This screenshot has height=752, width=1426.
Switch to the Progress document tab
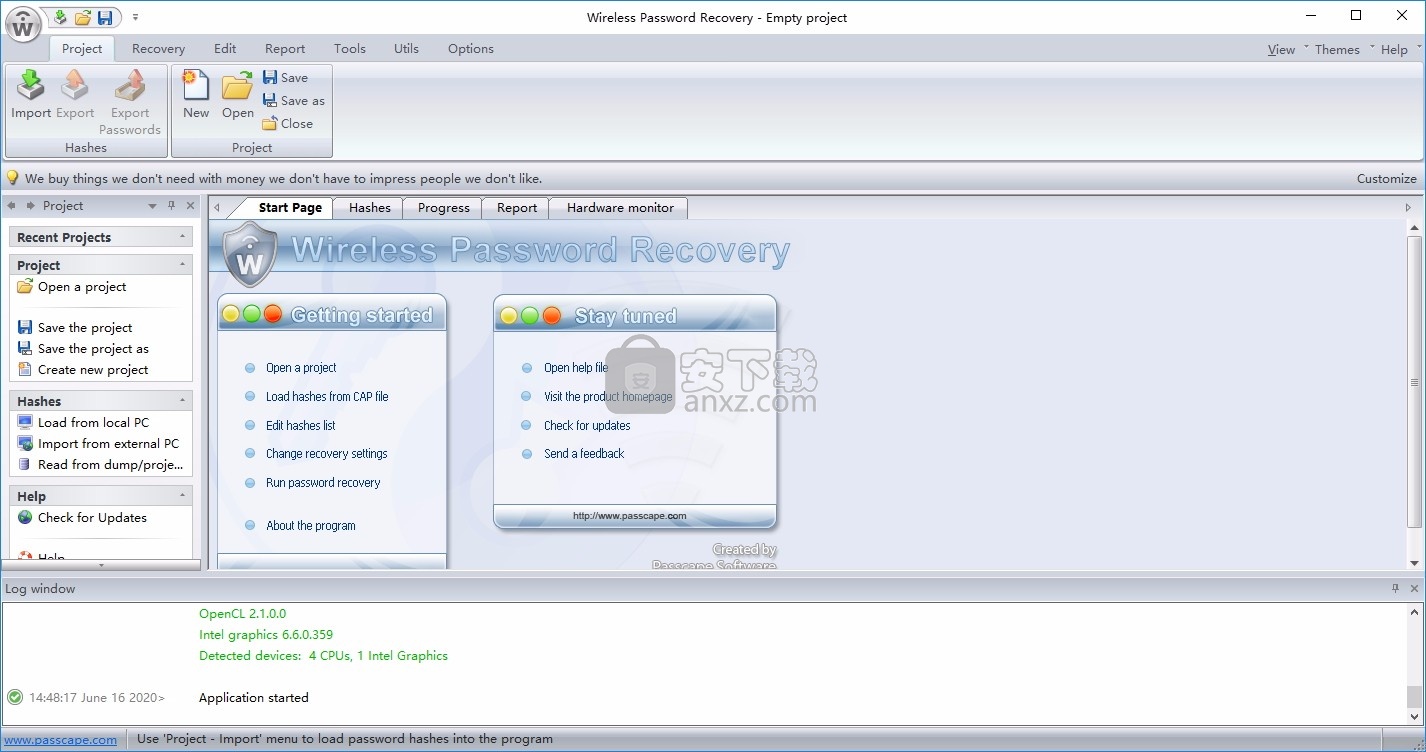[x=444, y=208]
